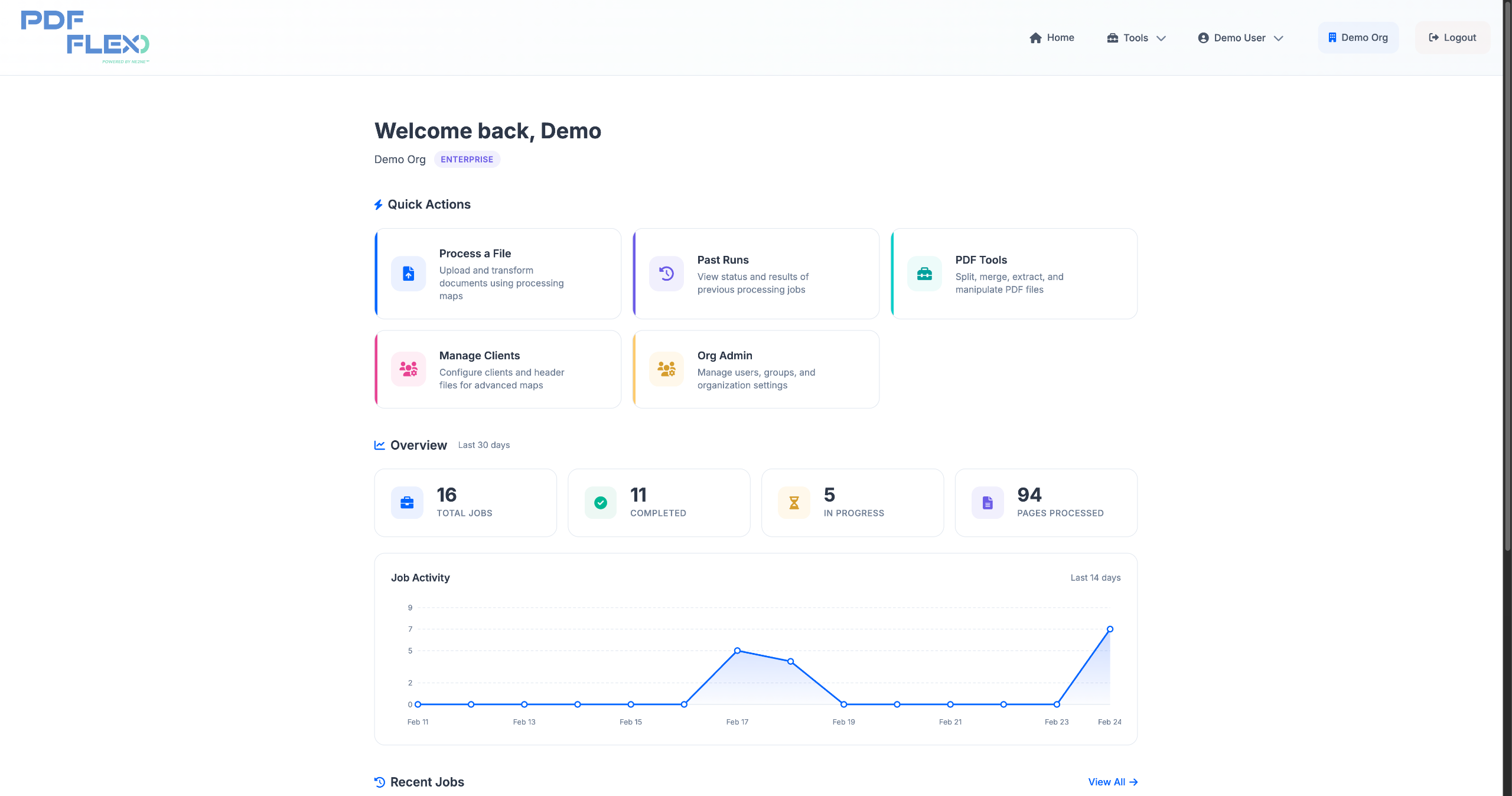Click the Feb 24 chart data point
1512x796 pixels.
[x=1110, y=629]
